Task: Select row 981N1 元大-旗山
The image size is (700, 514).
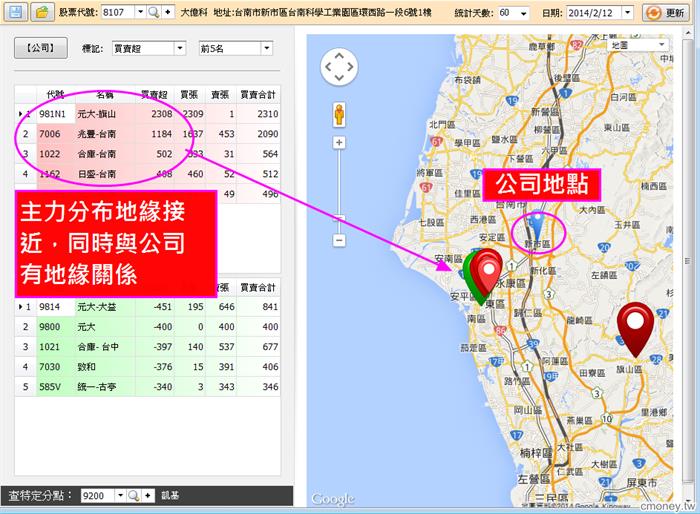Action: pos(147,114)
